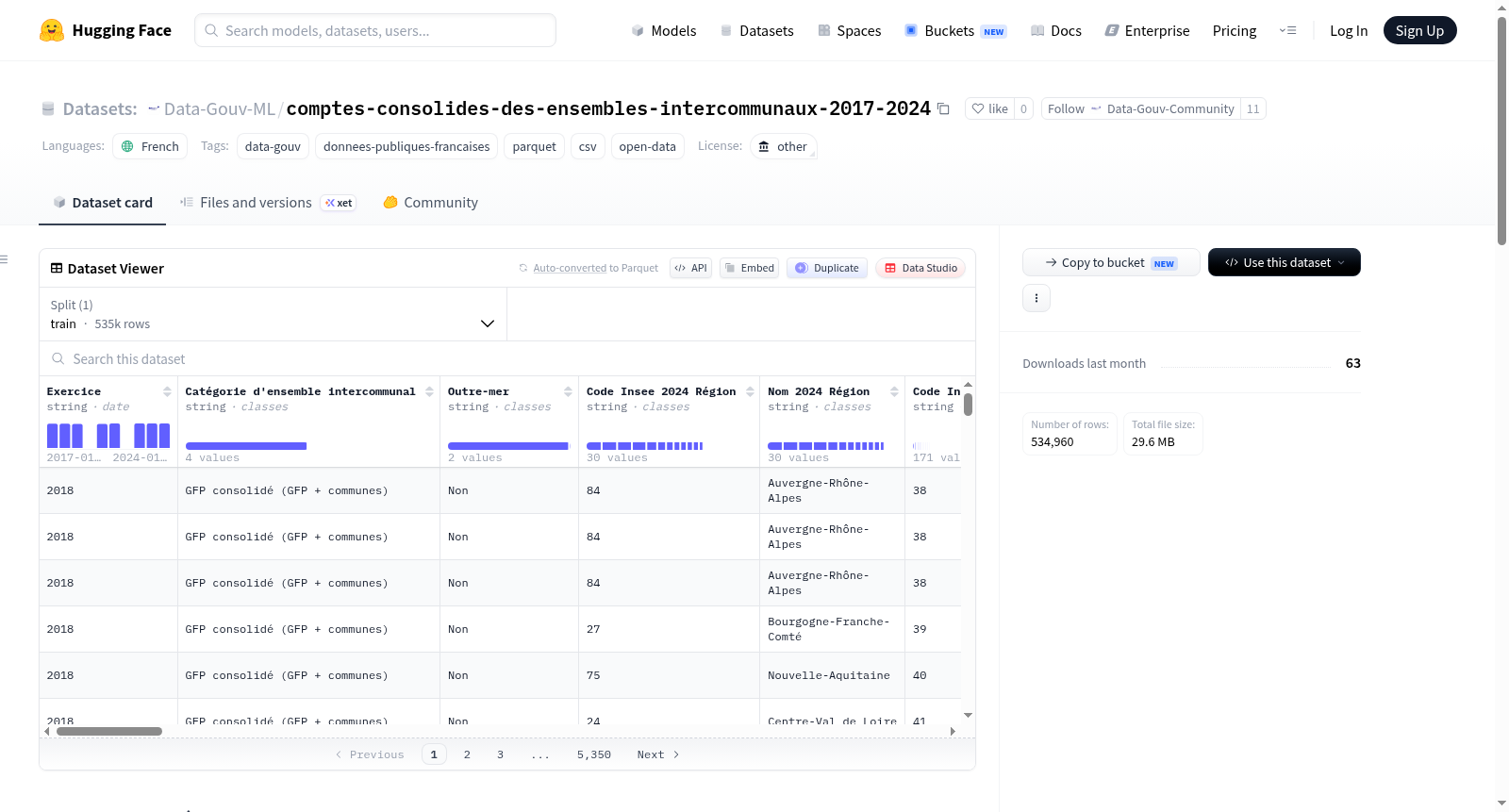Copy dataset name with clipboard icon

click(x=943, y=108)
